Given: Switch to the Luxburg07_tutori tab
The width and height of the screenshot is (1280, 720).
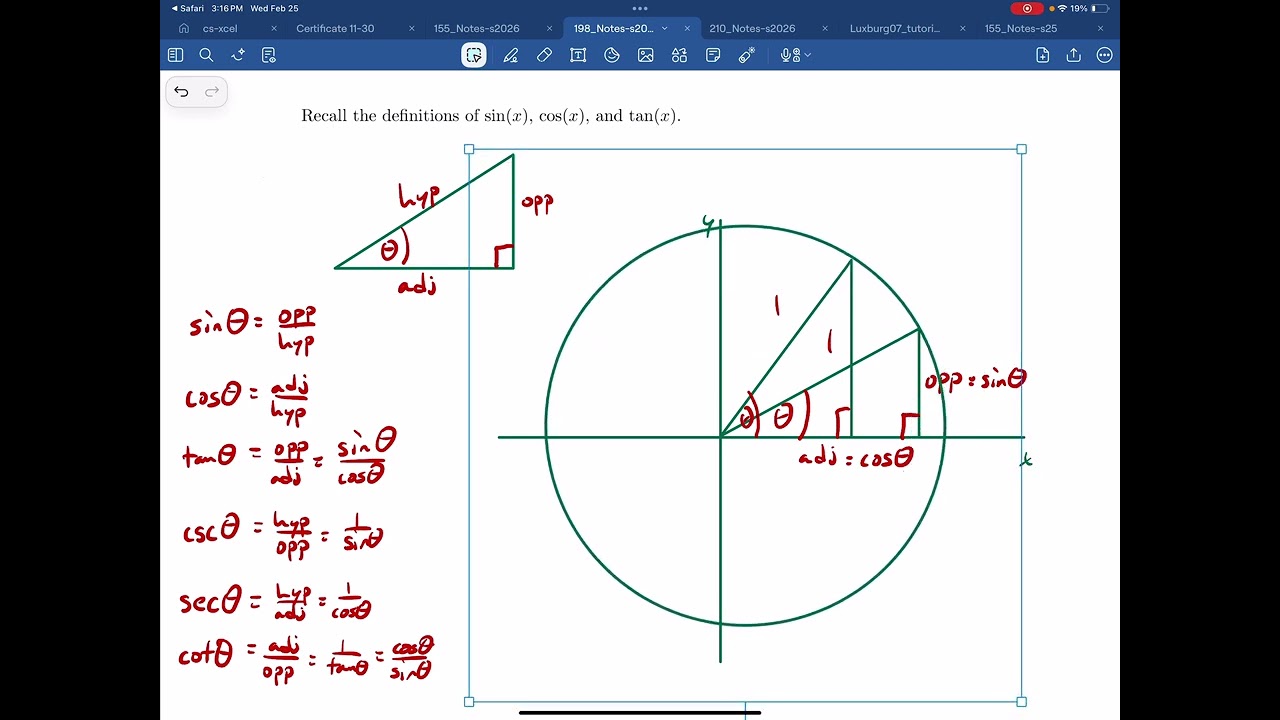Looking at the screenshot, I should pyautogui.click(x=895, y=28).
